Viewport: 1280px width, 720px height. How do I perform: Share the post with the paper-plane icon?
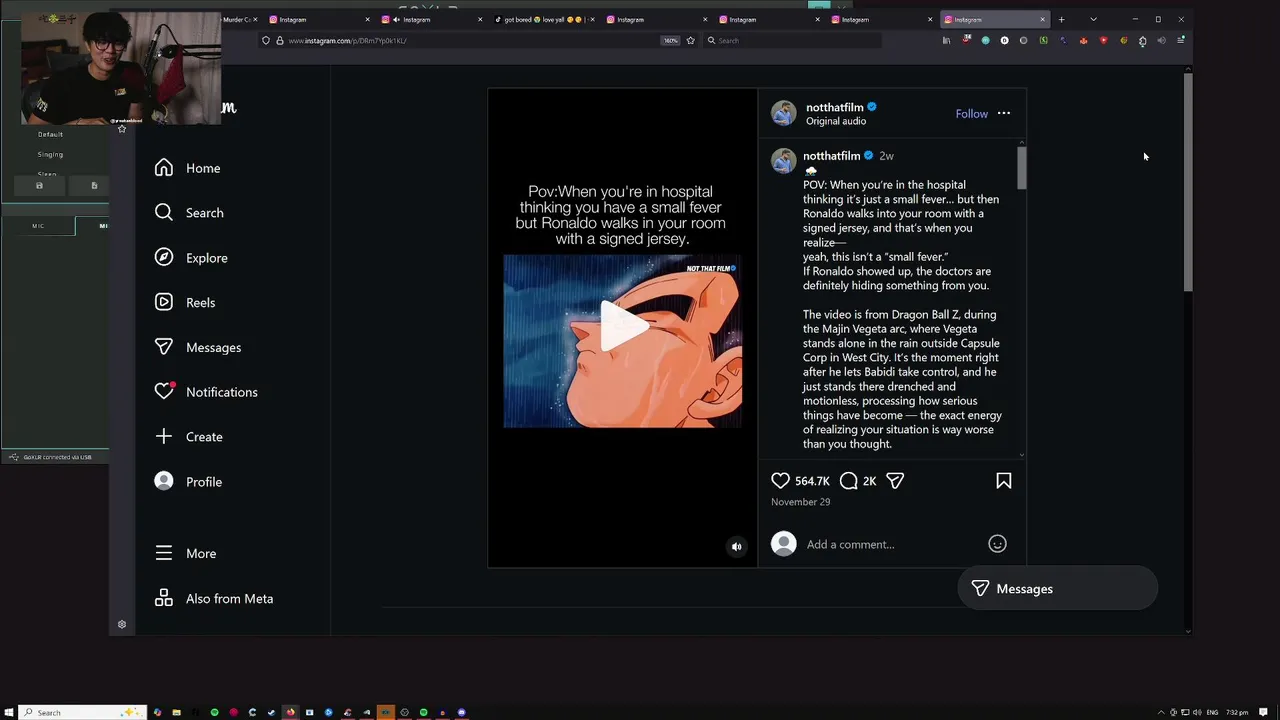(x=895, y=481)
